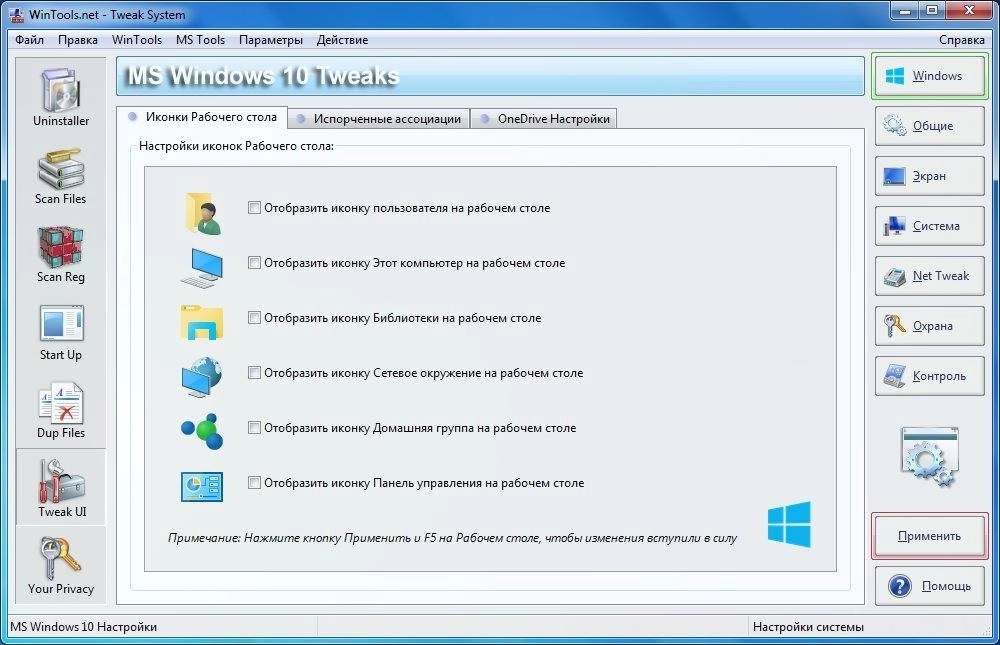Open the Действие menu
This screenshot has height=645, width=1000.
coord(342,40)
